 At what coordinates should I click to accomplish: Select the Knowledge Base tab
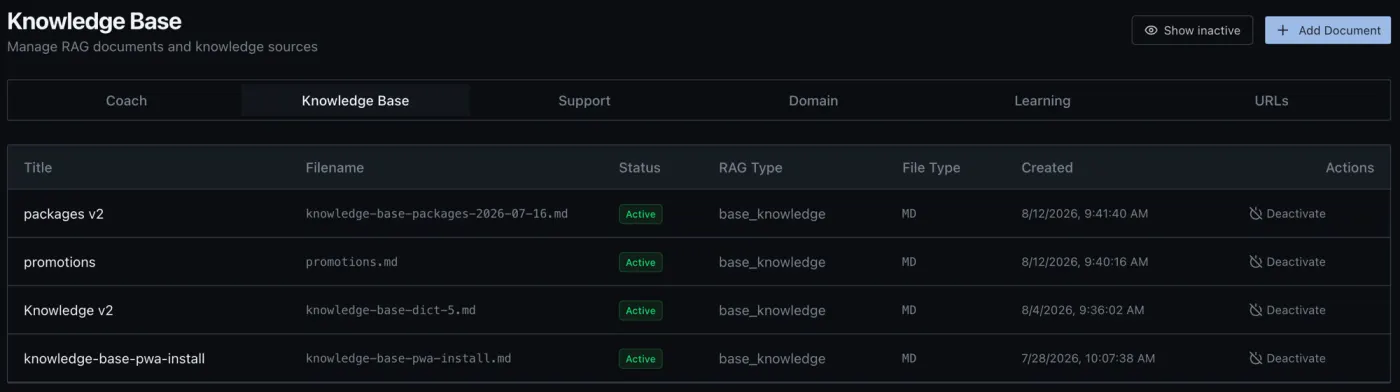click(355, 100)
